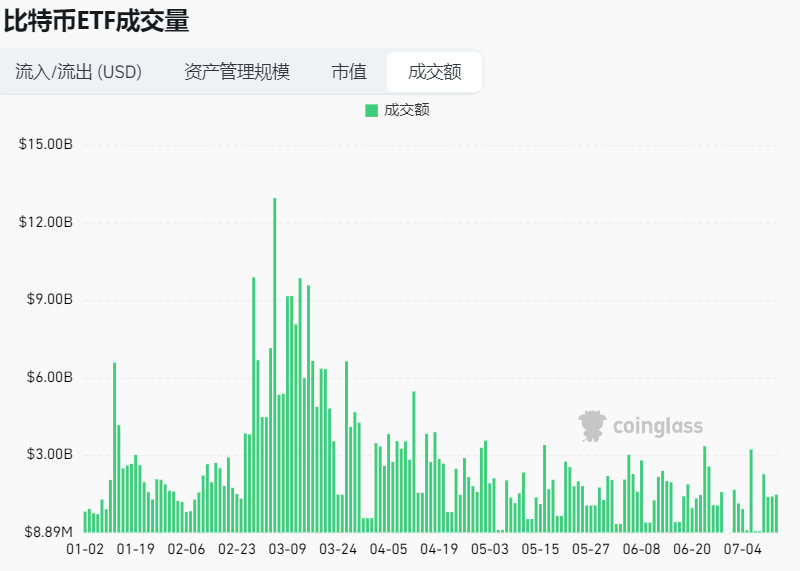Switch to the 流入/流出 (USD) tab
The height and width of the screenshot is (571, 800).
(78, 72)
